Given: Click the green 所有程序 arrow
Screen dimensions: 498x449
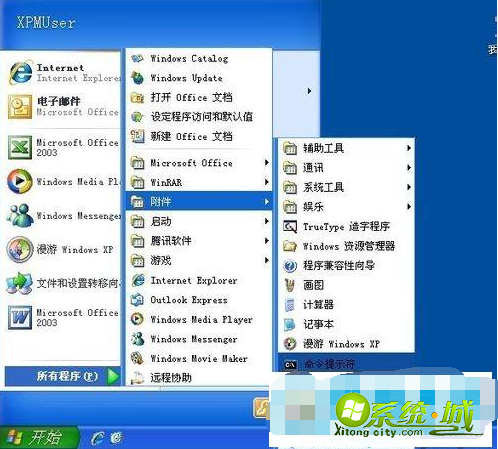Looking at the screenshot, I should (113, 376).
